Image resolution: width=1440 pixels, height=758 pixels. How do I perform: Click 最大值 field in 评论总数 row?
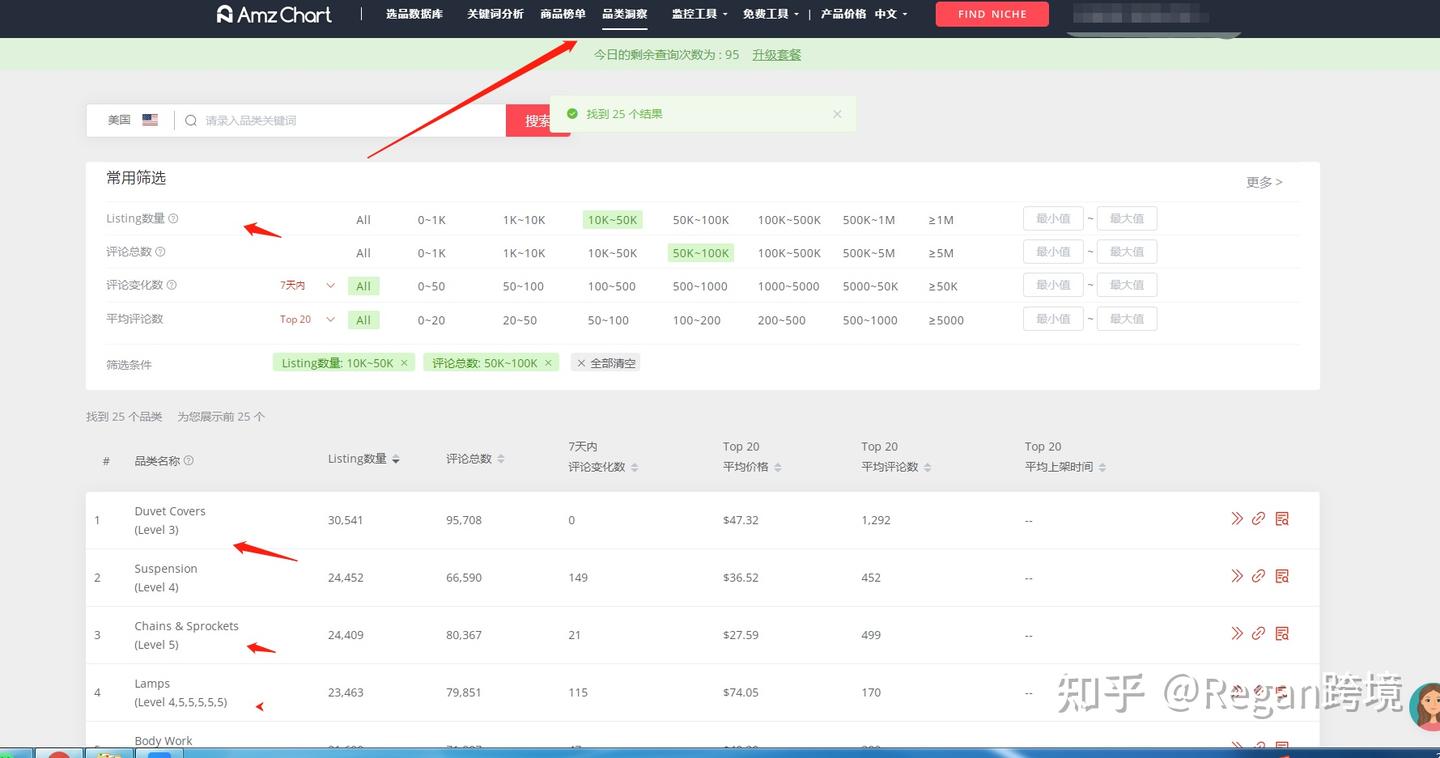click(x=1127, y=252)
